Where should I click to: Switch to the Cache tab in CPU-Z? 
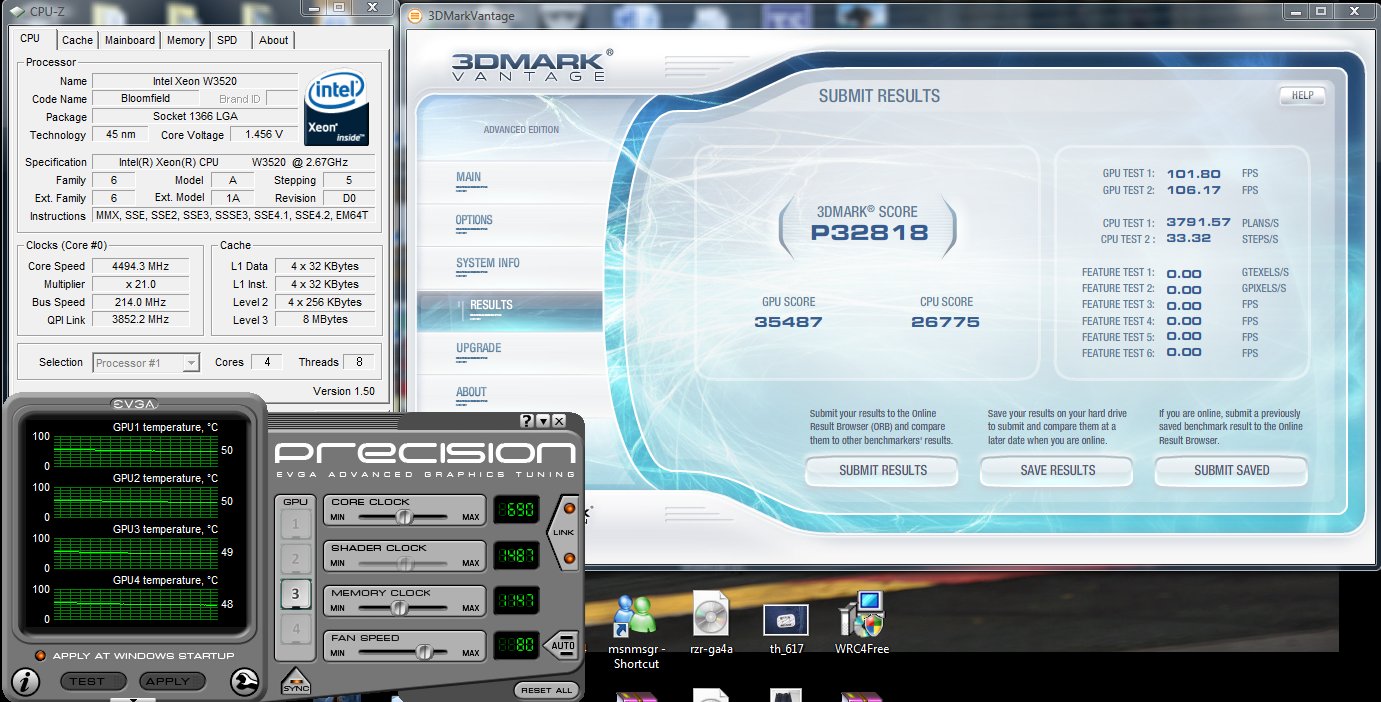click(77, 40)
